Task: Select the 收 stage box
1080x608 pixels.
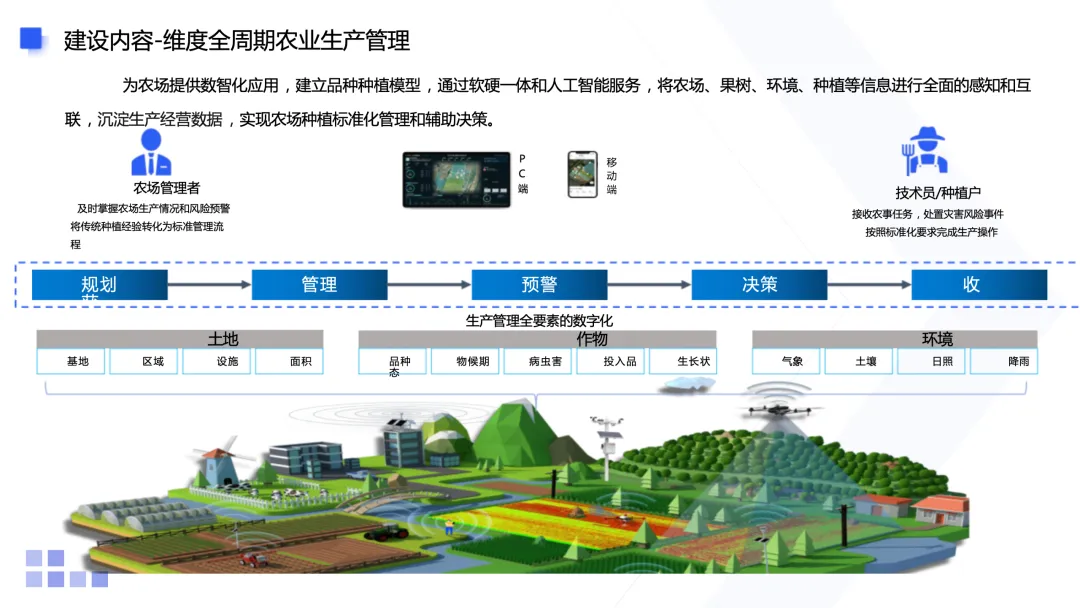Action: point(979,284)
